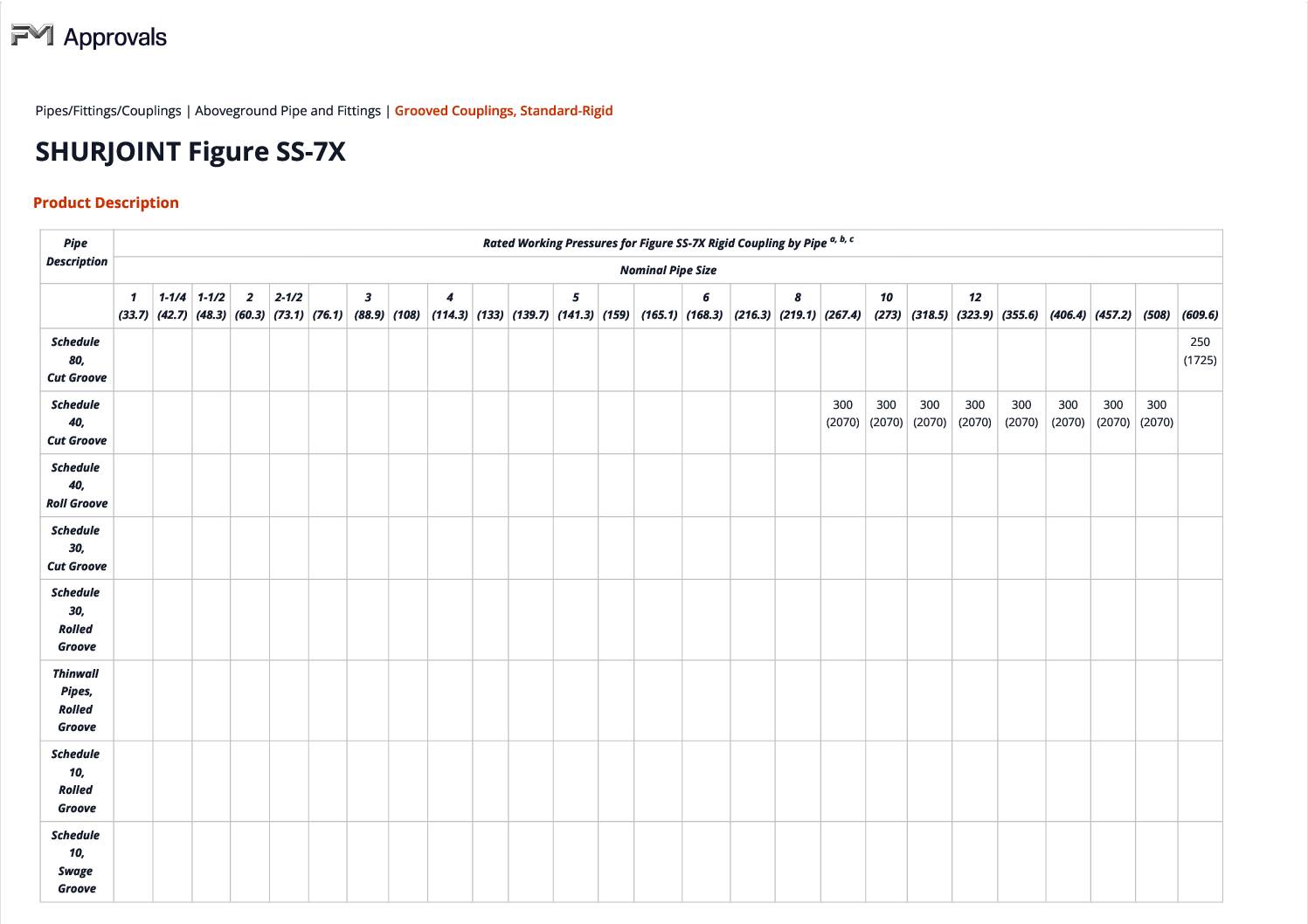The height and width of the screenshot is (924, 1308).
Task: Click the 3 (88.9) column header
Action: [x=368, y=306]
